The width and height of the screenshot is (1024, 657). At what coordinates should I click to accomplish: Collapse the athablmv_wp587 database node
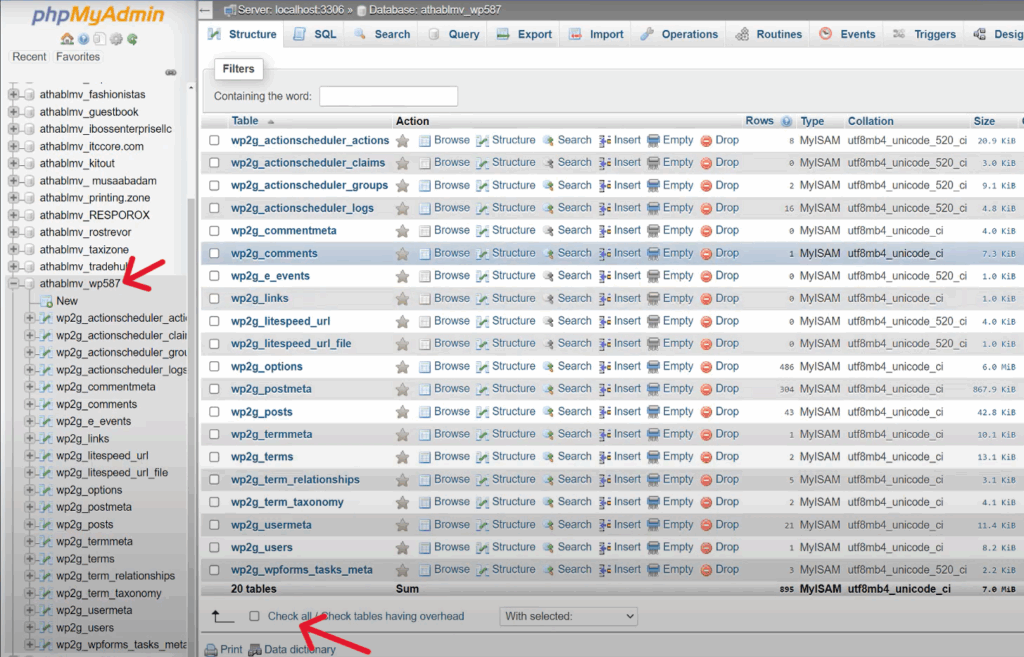[13, 283]
